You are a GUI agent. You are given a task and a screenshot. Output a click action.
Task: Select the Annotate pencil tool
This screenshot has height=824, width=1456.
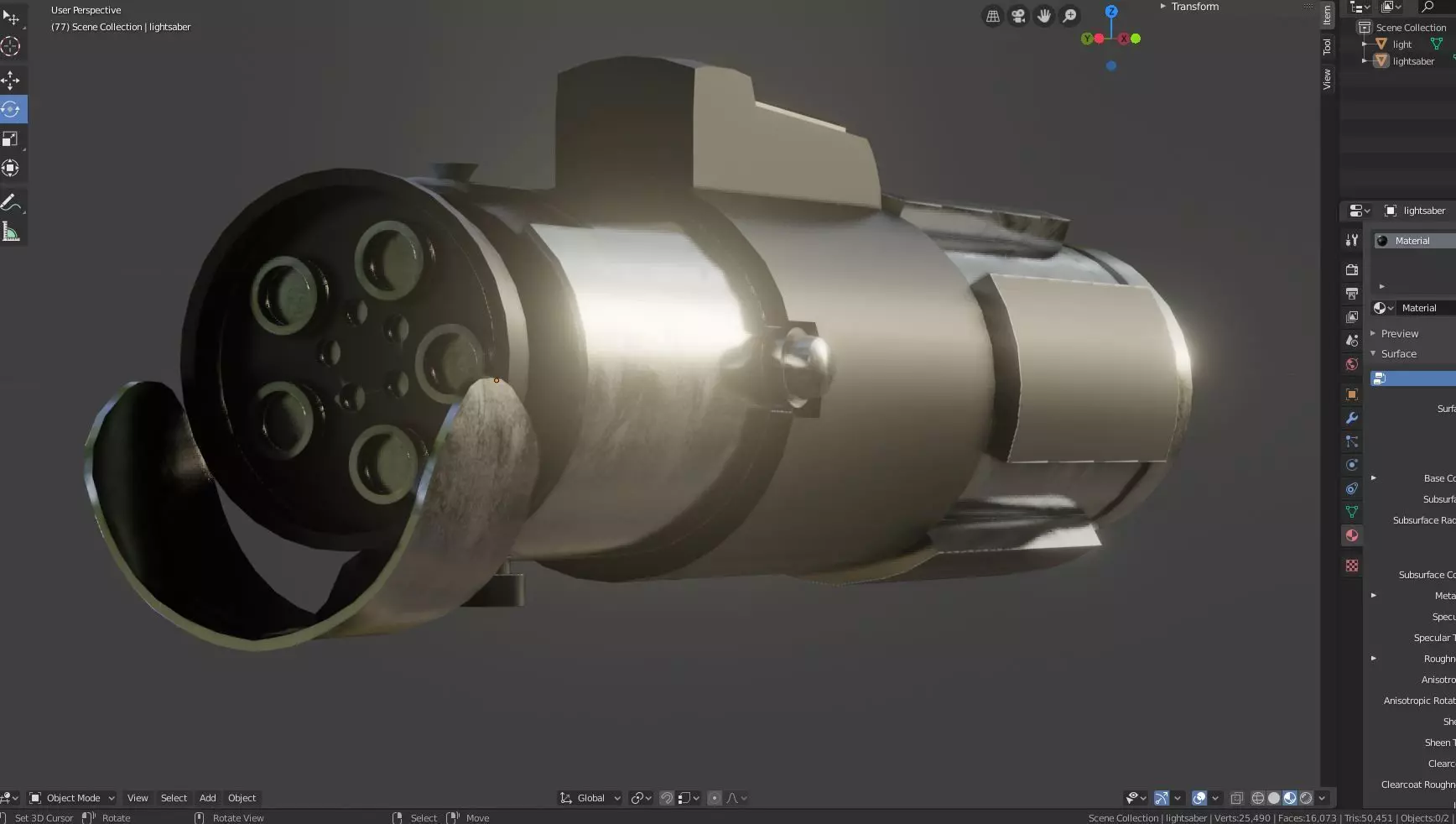point(11,202)
